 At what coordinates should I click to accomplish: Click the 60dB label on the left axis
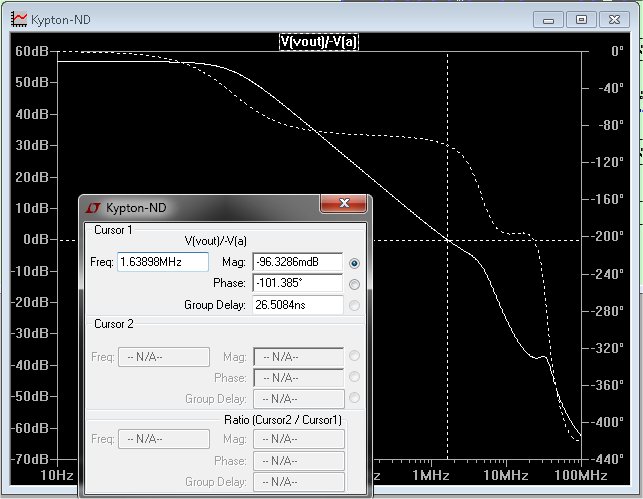coord(32,51)
